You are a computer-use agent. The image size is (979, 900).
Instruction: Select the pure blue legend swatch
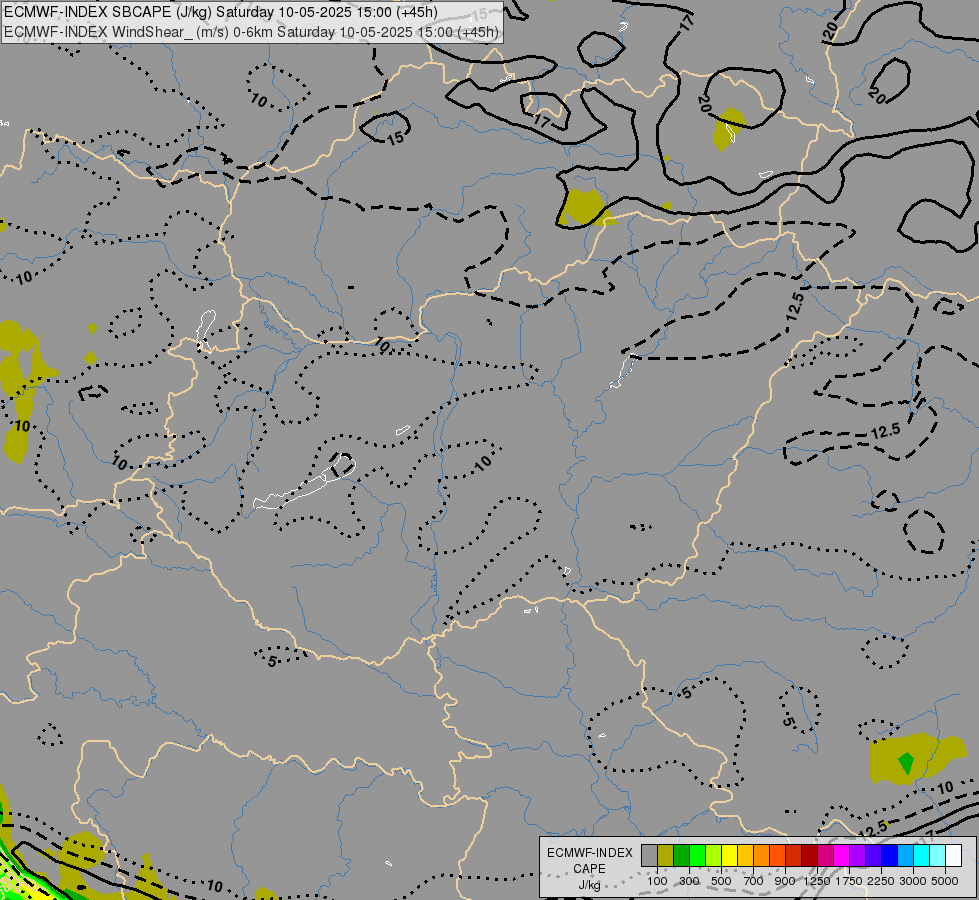[x=889, y=855]
